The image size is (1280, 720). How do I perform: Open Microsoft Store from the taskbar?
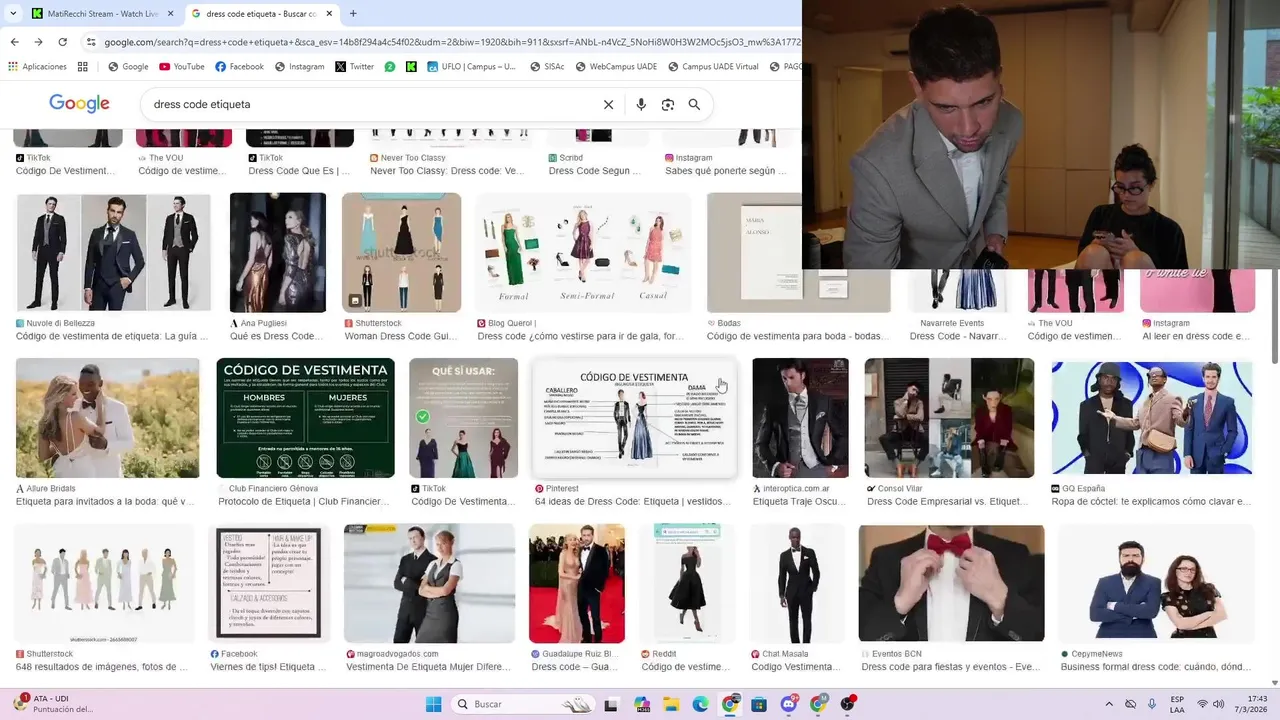pyautogui.click(x=759, y=704)
